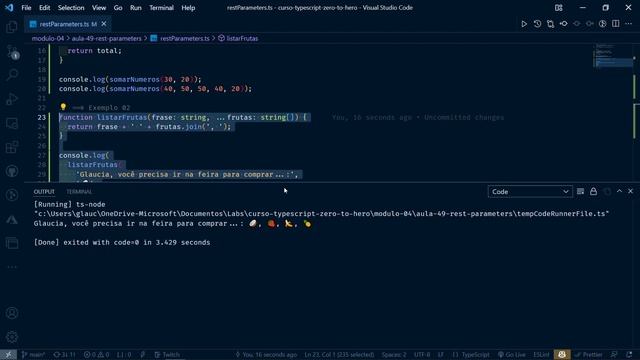Viewport: 640px width, 360px height.
Task: Open the Search view in the activity bar
Action: [12, 75]
